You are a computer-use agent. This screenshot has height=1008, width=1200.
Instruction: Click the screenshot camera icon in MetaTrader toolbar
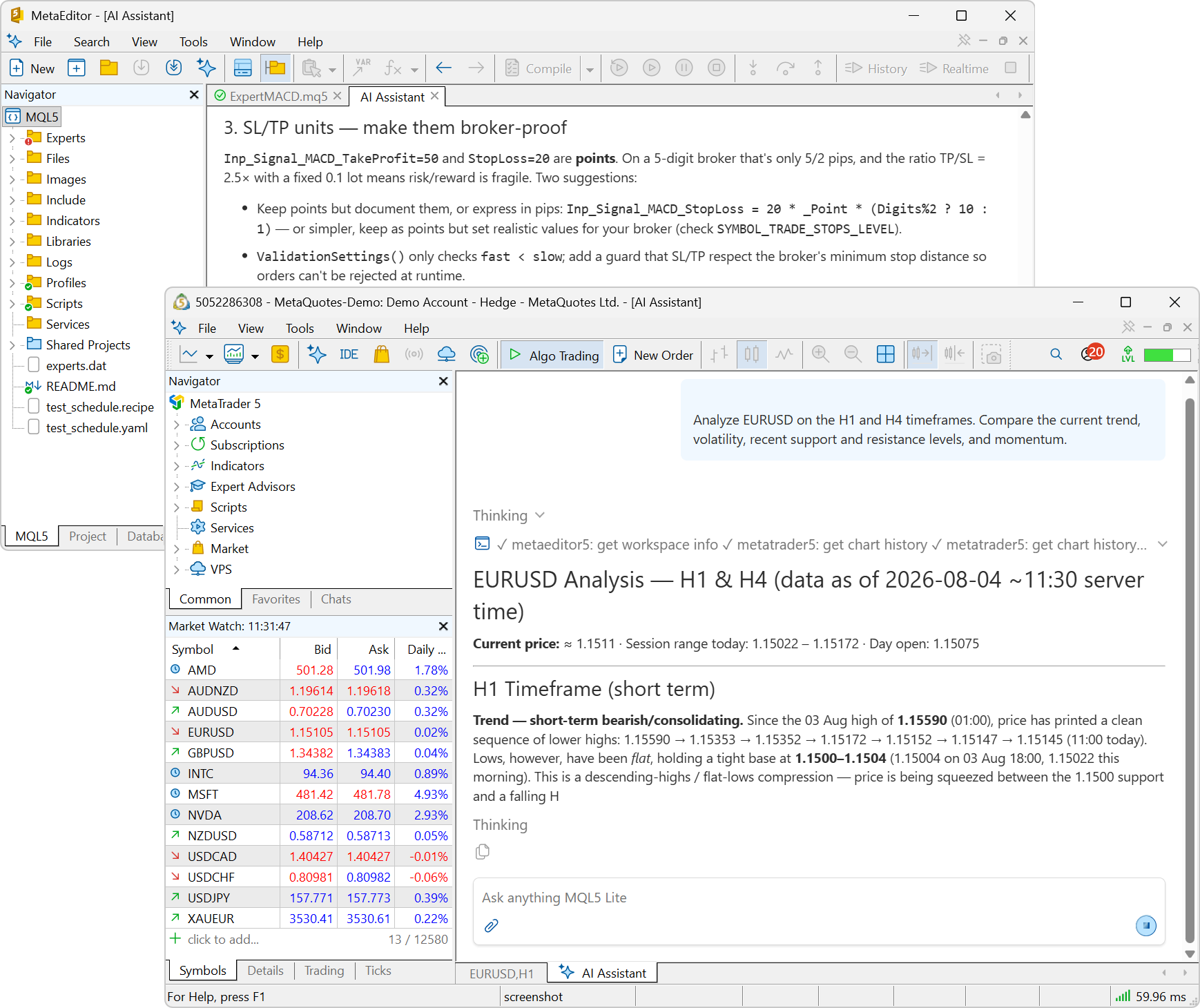(x=992, y=354)
